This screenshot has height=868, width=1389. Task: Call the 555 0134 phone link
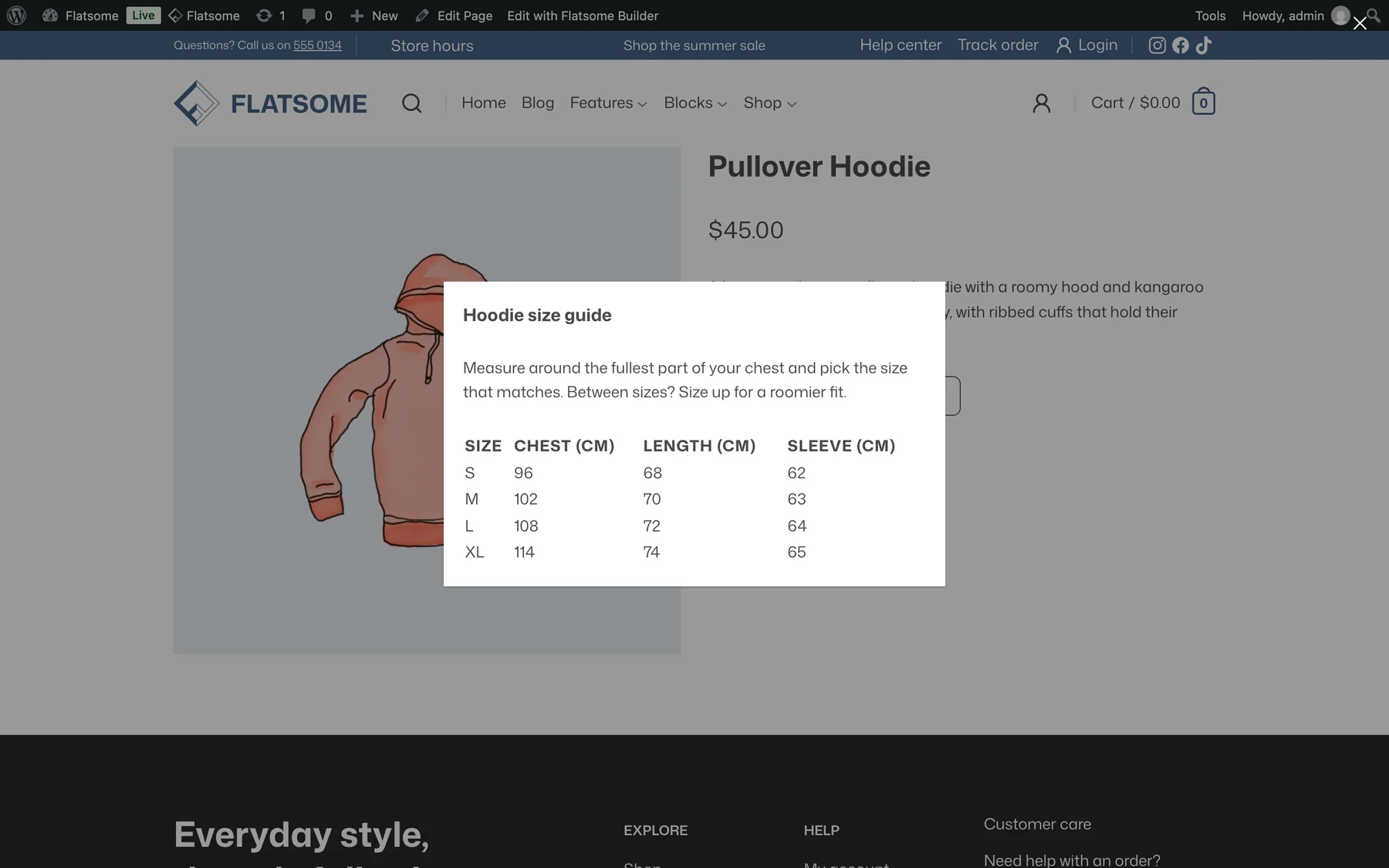317,45
